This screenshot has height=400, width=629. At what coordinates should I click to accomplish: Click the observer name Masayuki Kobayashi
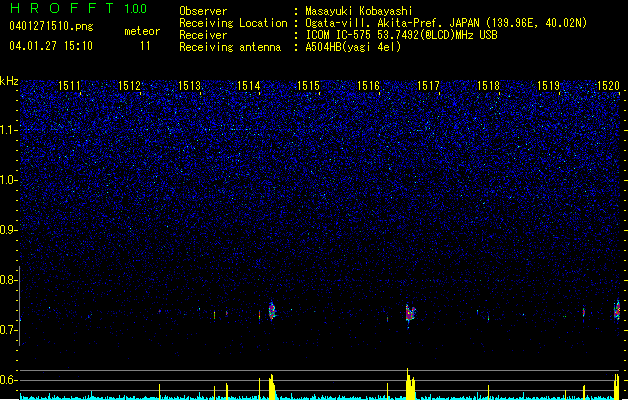click(359, 11)
